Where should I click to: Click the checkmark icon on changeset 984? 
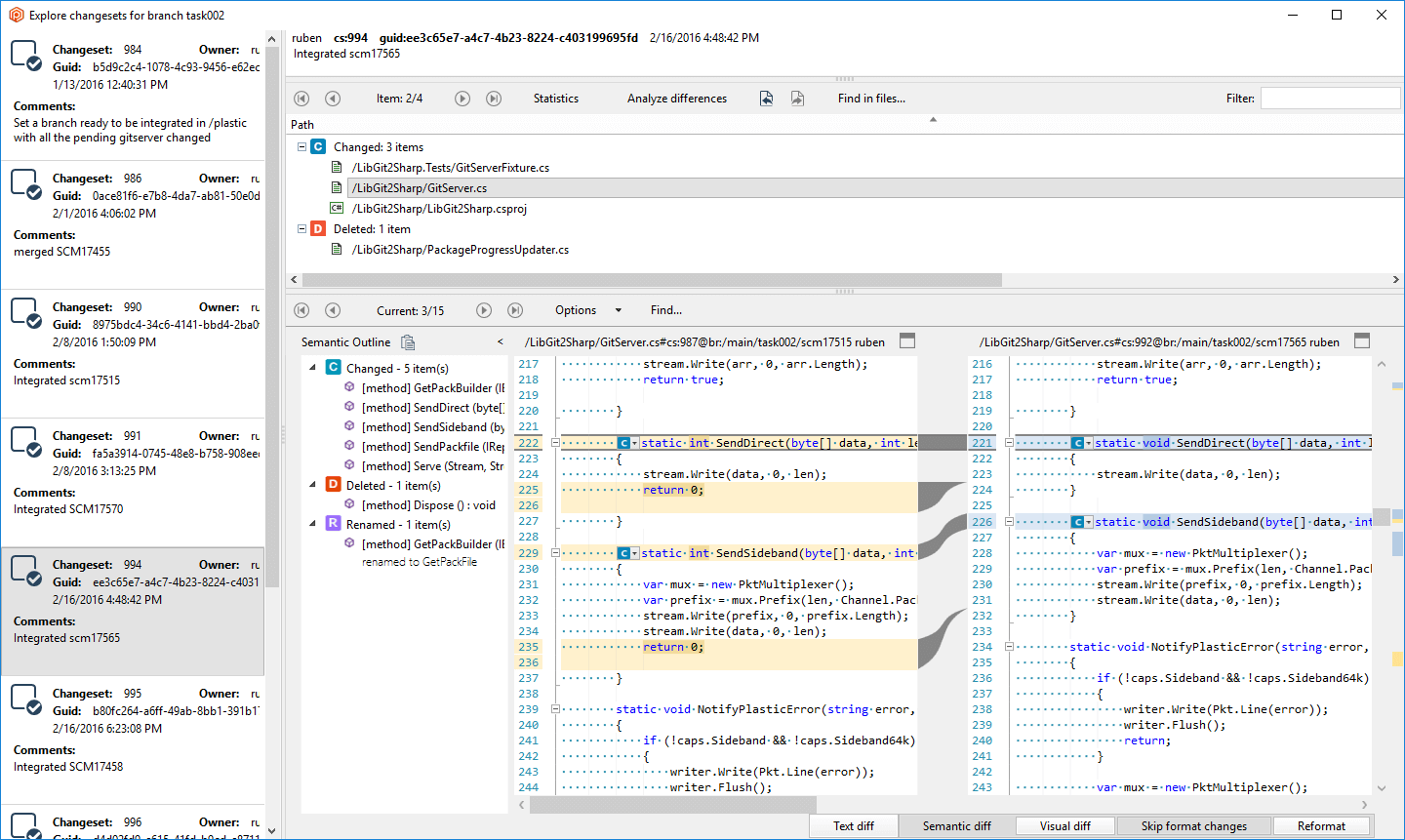click(x=31, y=62)
